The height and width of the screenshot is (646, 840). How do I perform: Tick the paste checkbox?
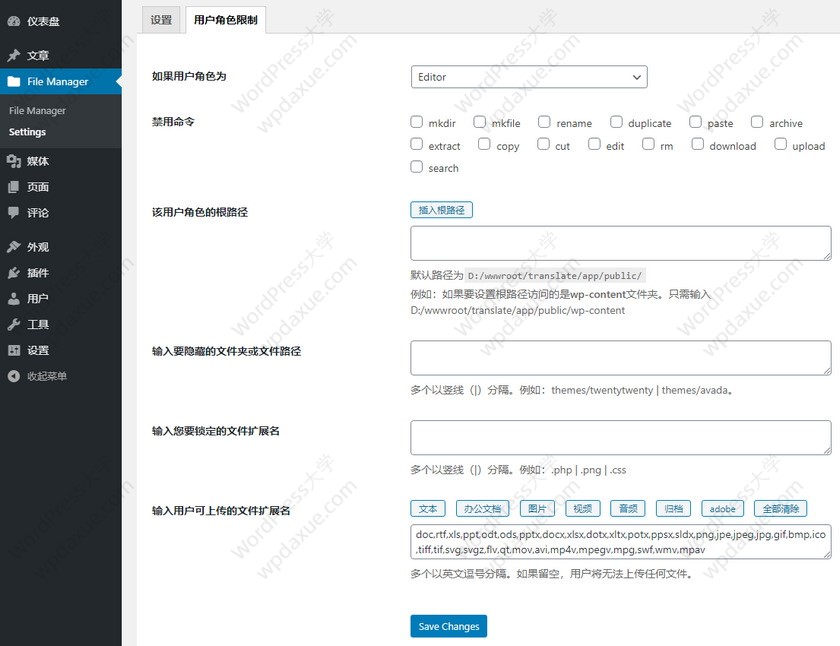point(695,122)
